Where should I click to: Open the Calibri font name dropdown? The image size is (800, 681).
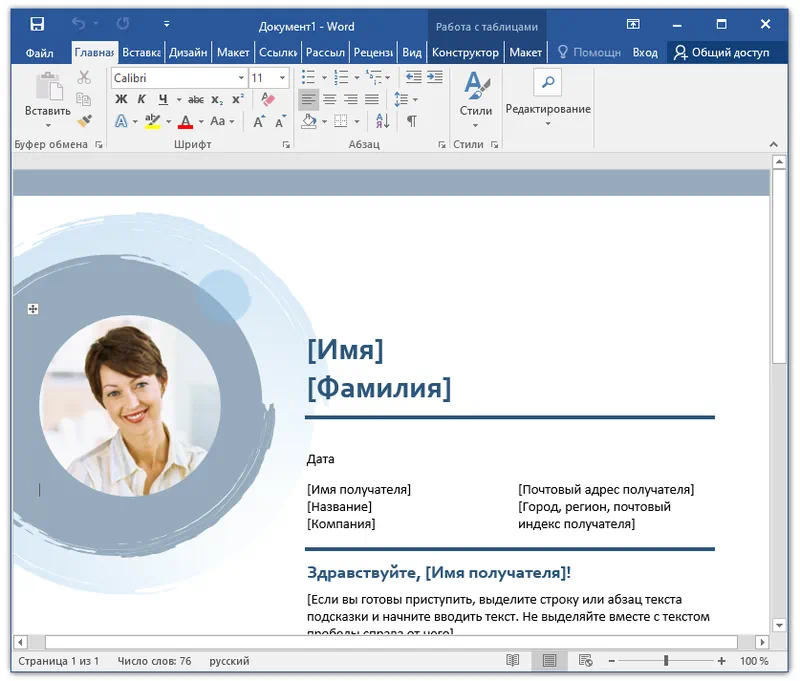pos(241,78)
